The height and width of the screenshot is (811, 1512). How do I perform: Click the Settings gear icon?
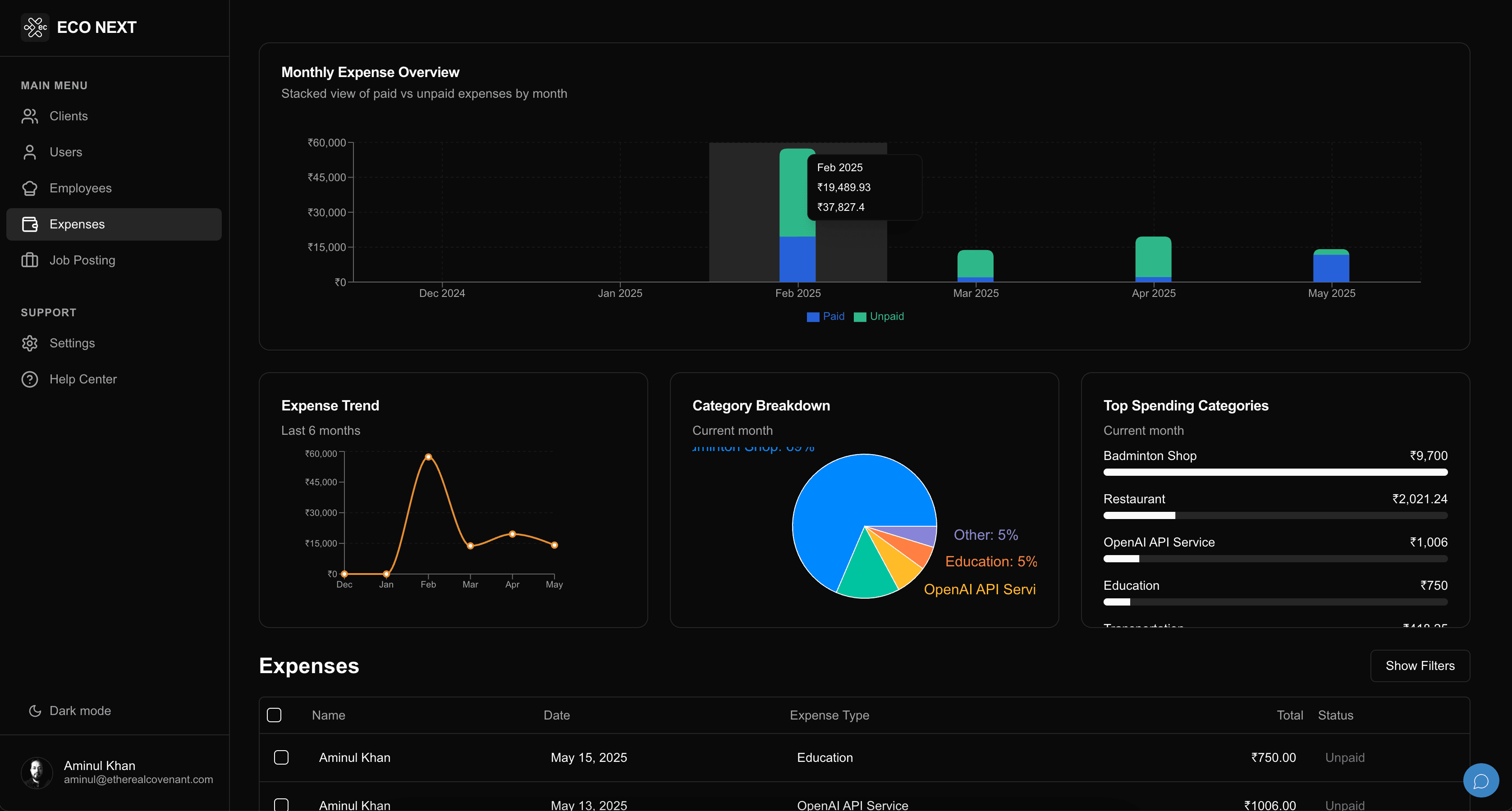coord(29,343)
